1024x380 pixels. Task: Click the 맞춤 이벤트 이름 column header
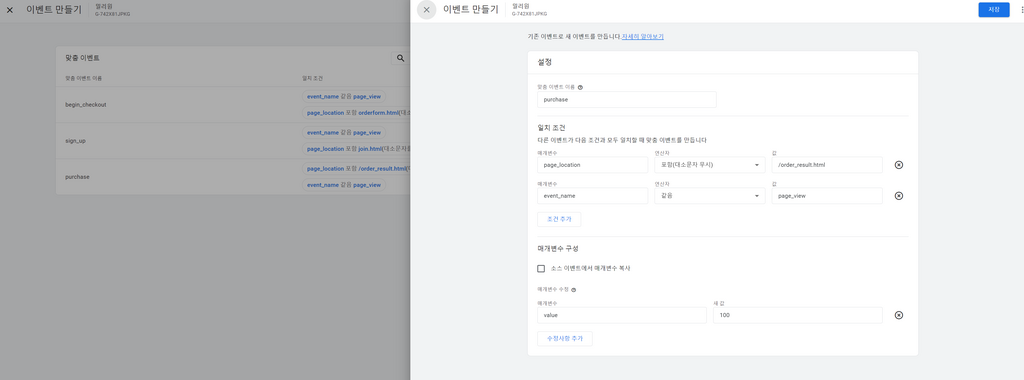click(84, 78)
